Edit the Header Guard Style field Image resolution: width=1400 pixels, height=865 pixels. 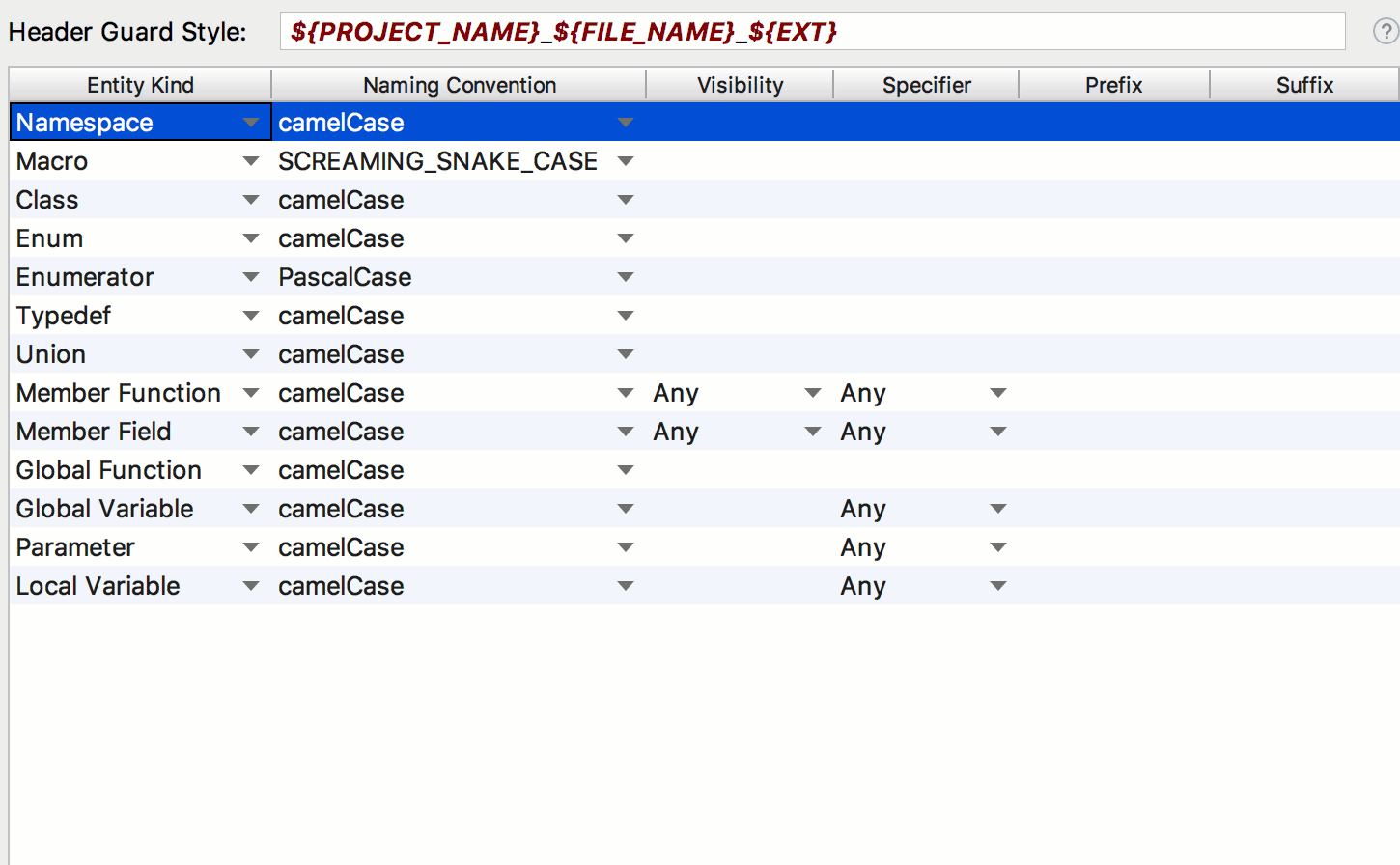click(x=811, y=32)
